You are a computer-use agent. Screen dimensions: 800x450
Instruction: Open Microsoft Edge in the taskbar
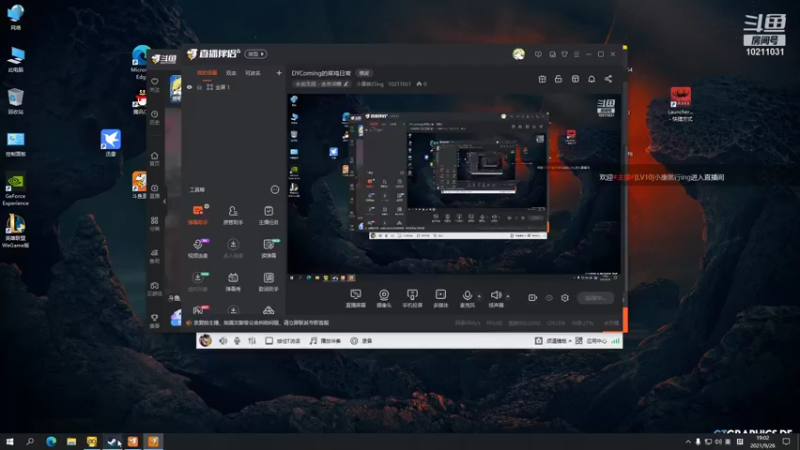(x=51, y=441)
